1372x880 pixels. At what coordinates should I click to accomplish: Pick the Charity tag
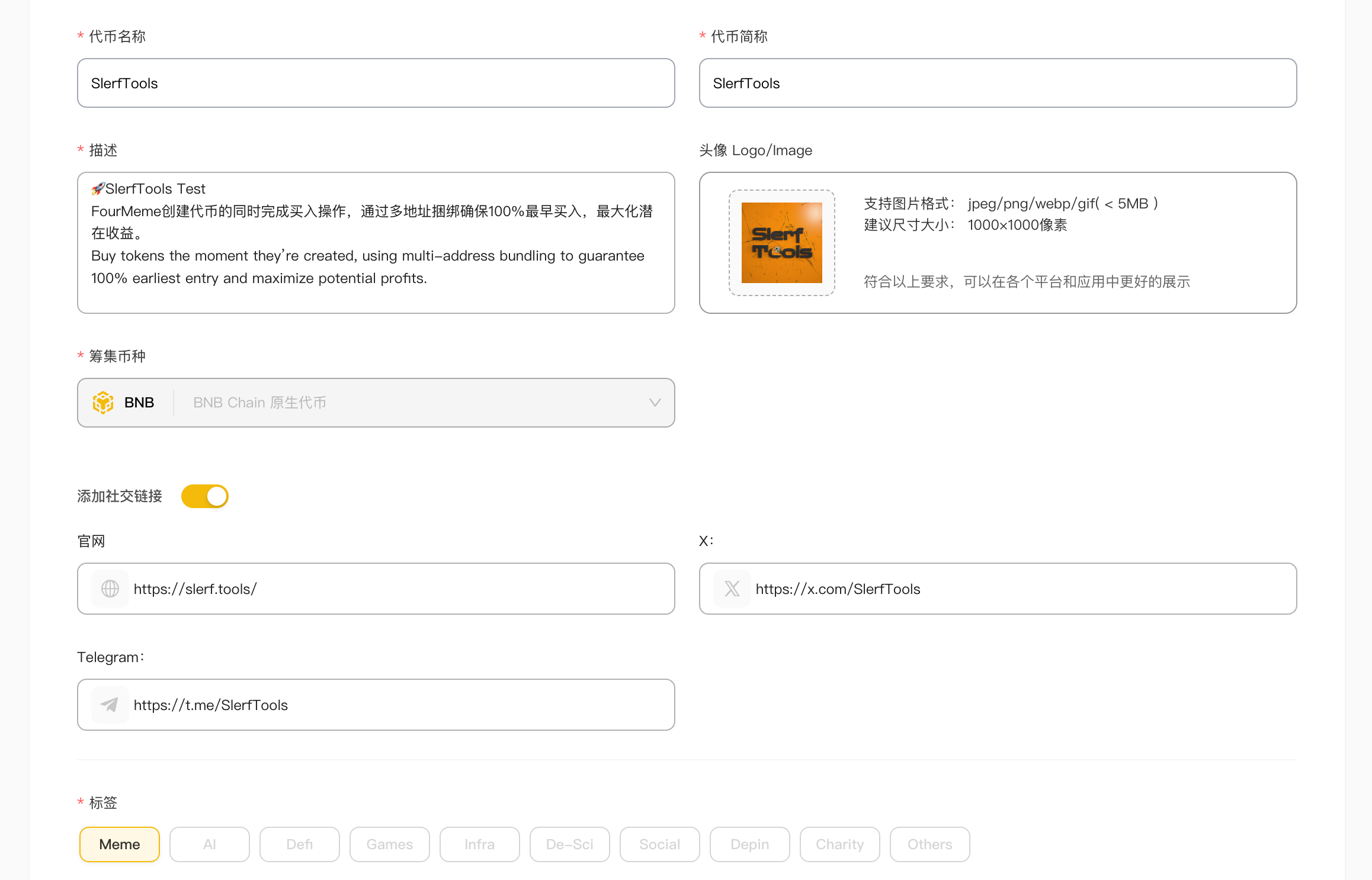point(840,844)
